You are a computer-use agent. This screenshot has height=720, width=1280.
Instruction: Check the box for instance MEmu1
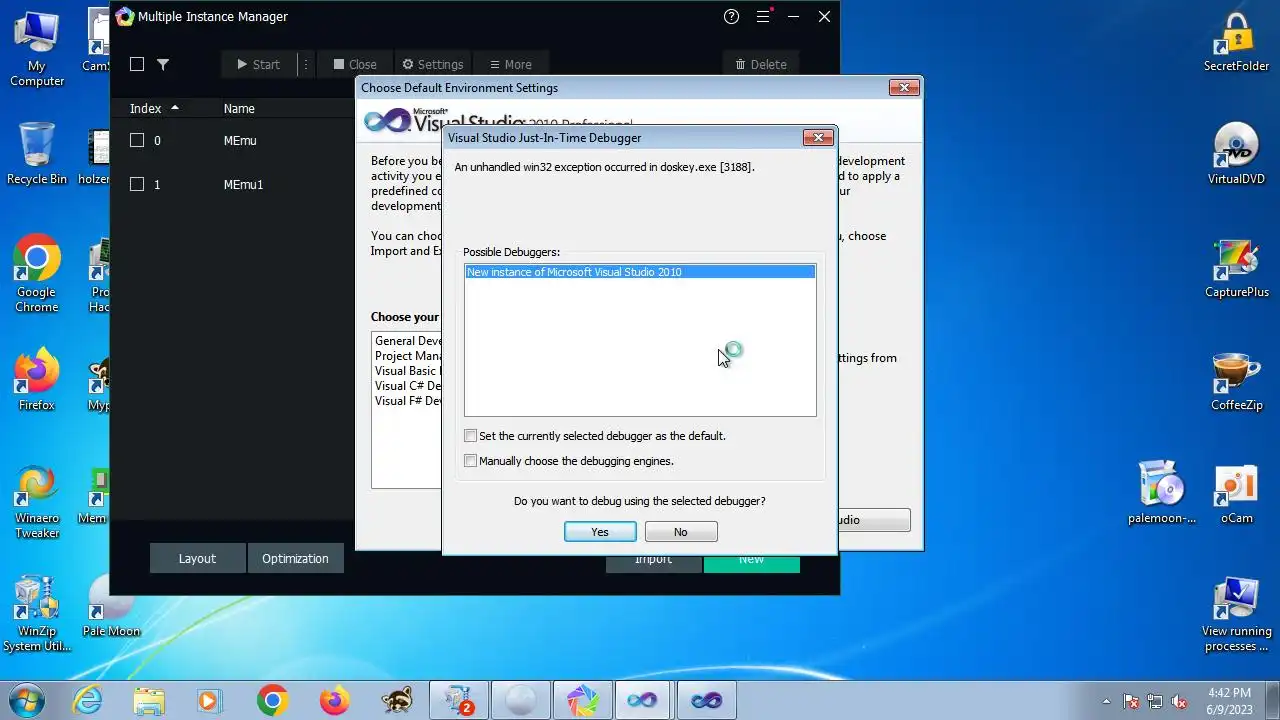137,184
